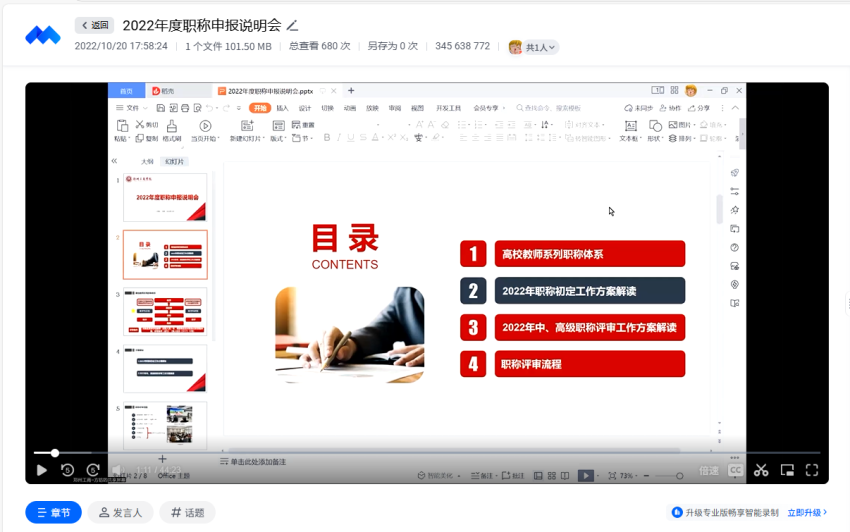Select slide 1 thumbnail in recorded WPS panel
This screenshot has width=850, height=532.
coord(165,197)
